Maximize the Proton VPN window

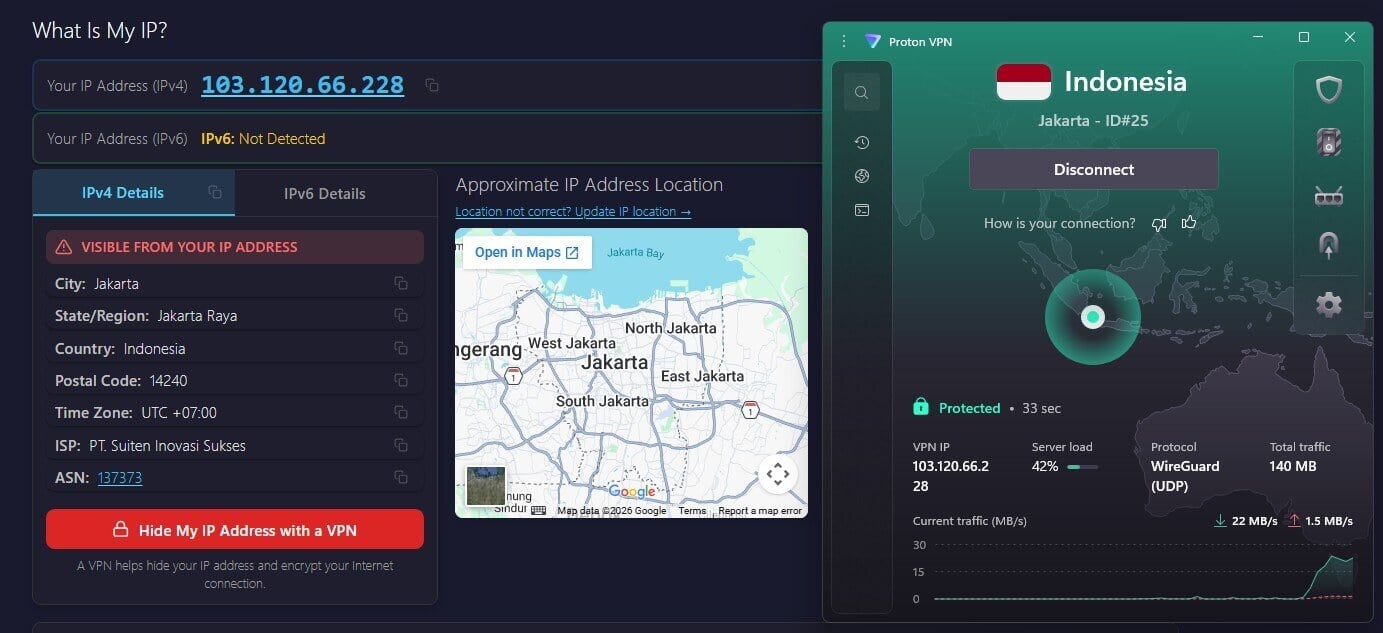point(1304,37)
